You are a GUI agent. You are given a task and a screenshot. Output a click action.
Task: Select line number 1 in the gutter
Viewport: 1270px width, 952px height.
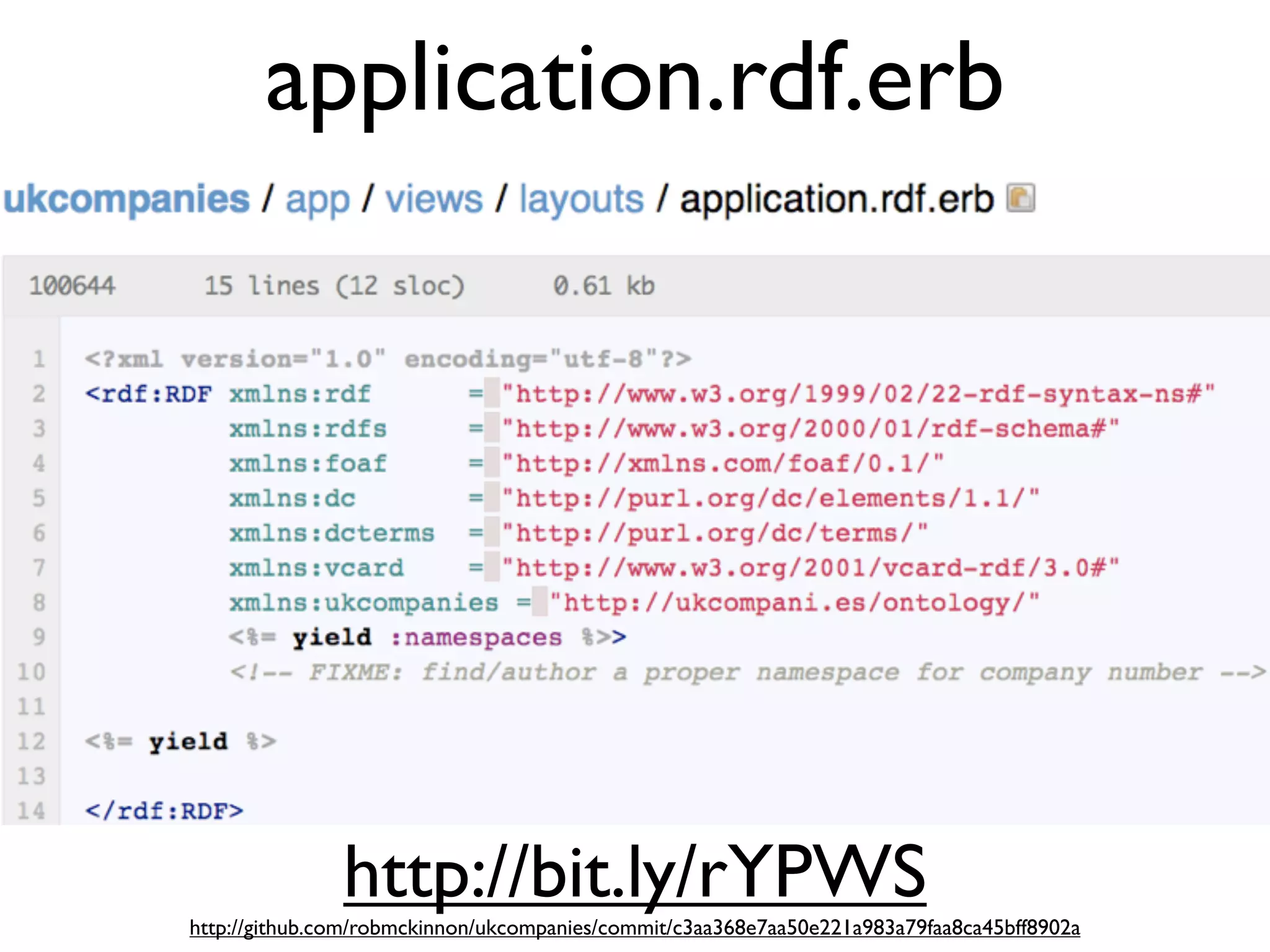pyautogui.click(x=39, y=359)
